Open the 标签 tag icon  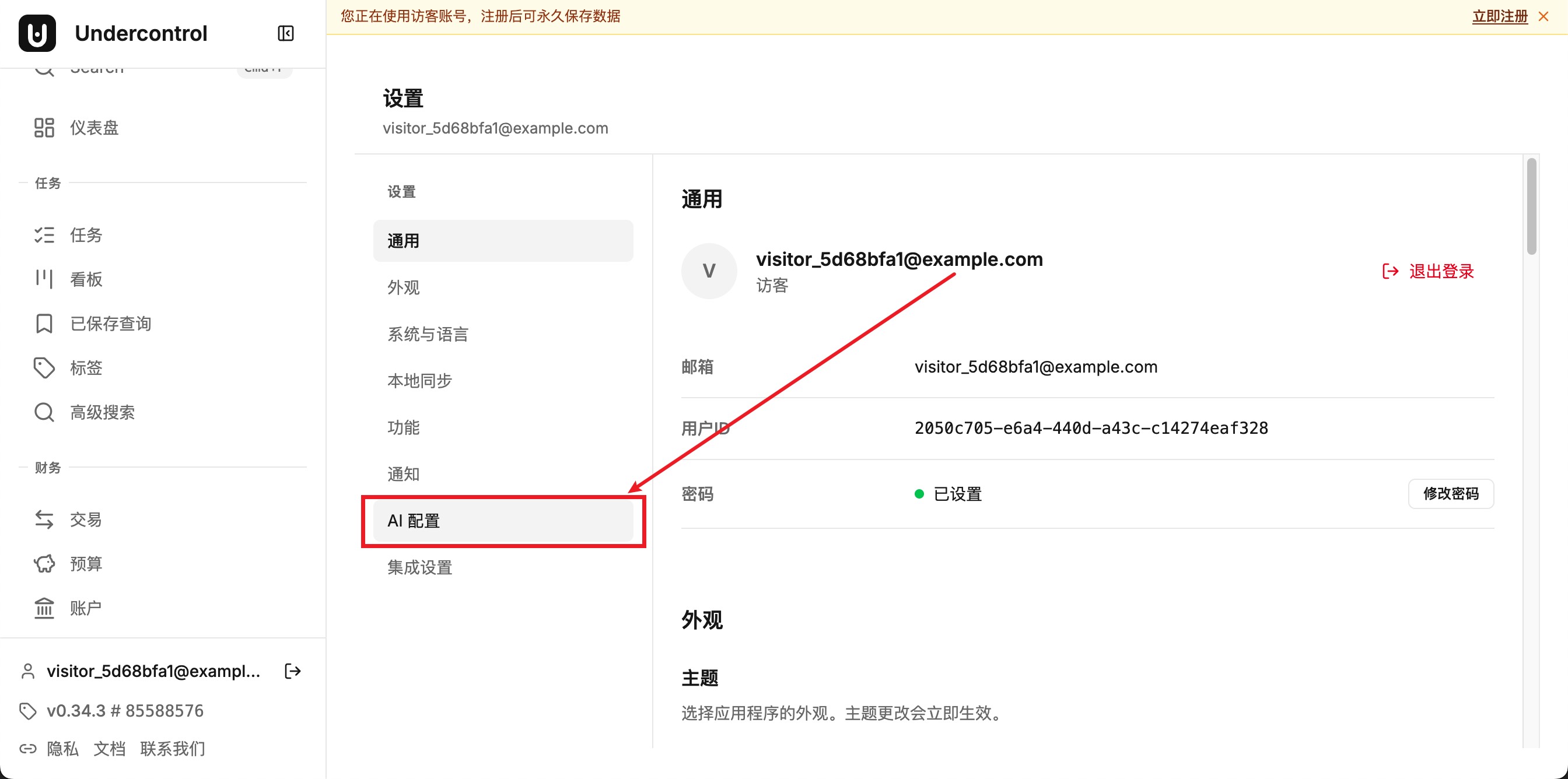(44, 368)
